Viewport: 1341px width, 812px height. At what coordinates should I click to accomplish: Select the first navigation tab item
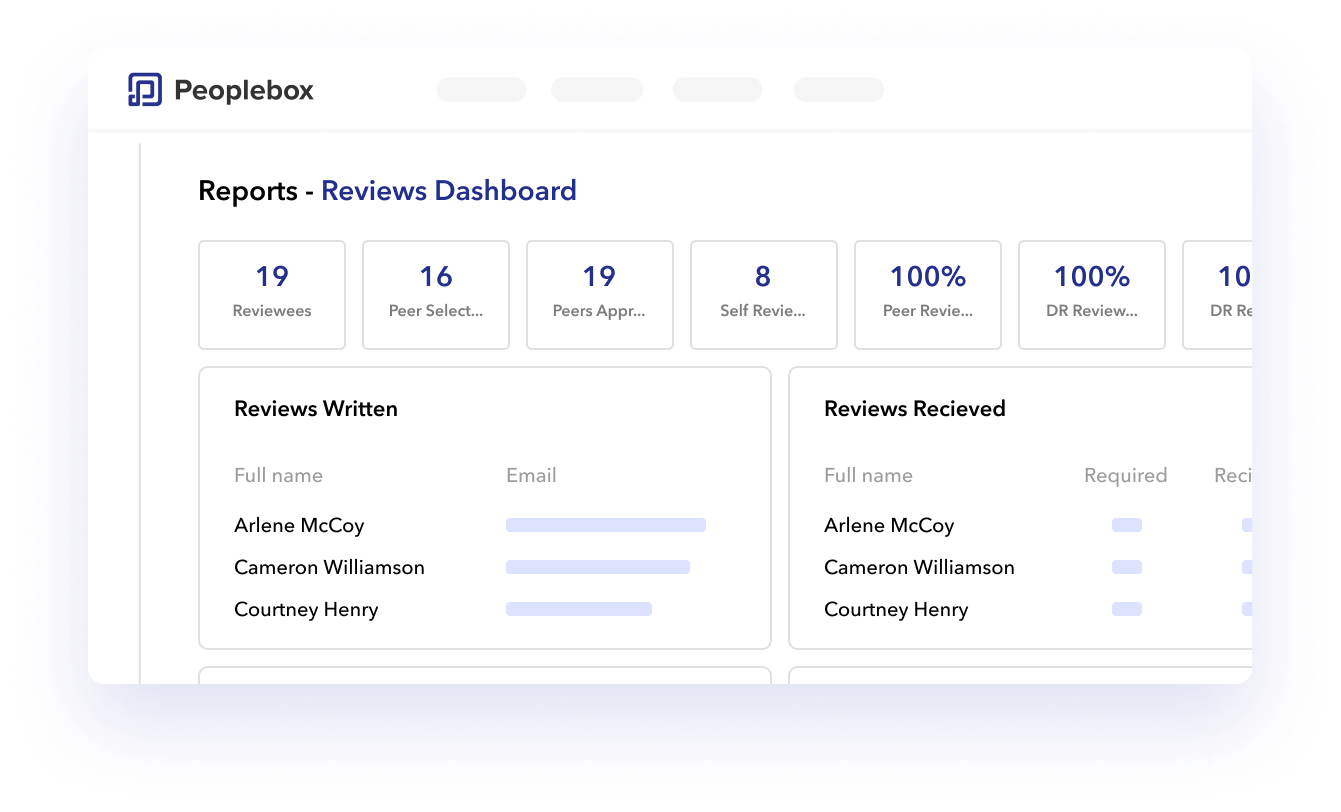click(480, 89)
